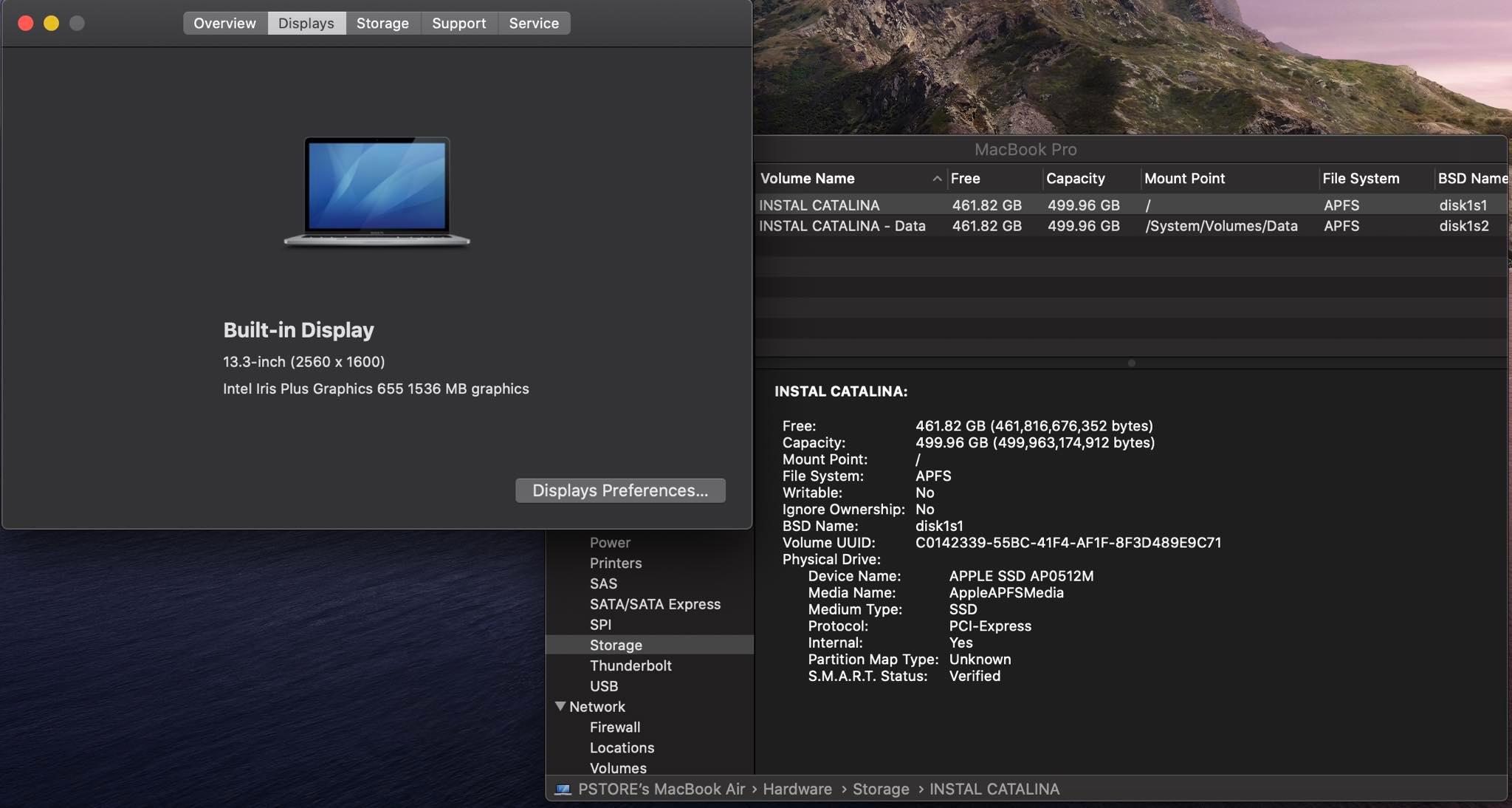The width and height of the screenshot is (1512, 808).
Task: Open the Support tab
Action: (x=458, y=23)
